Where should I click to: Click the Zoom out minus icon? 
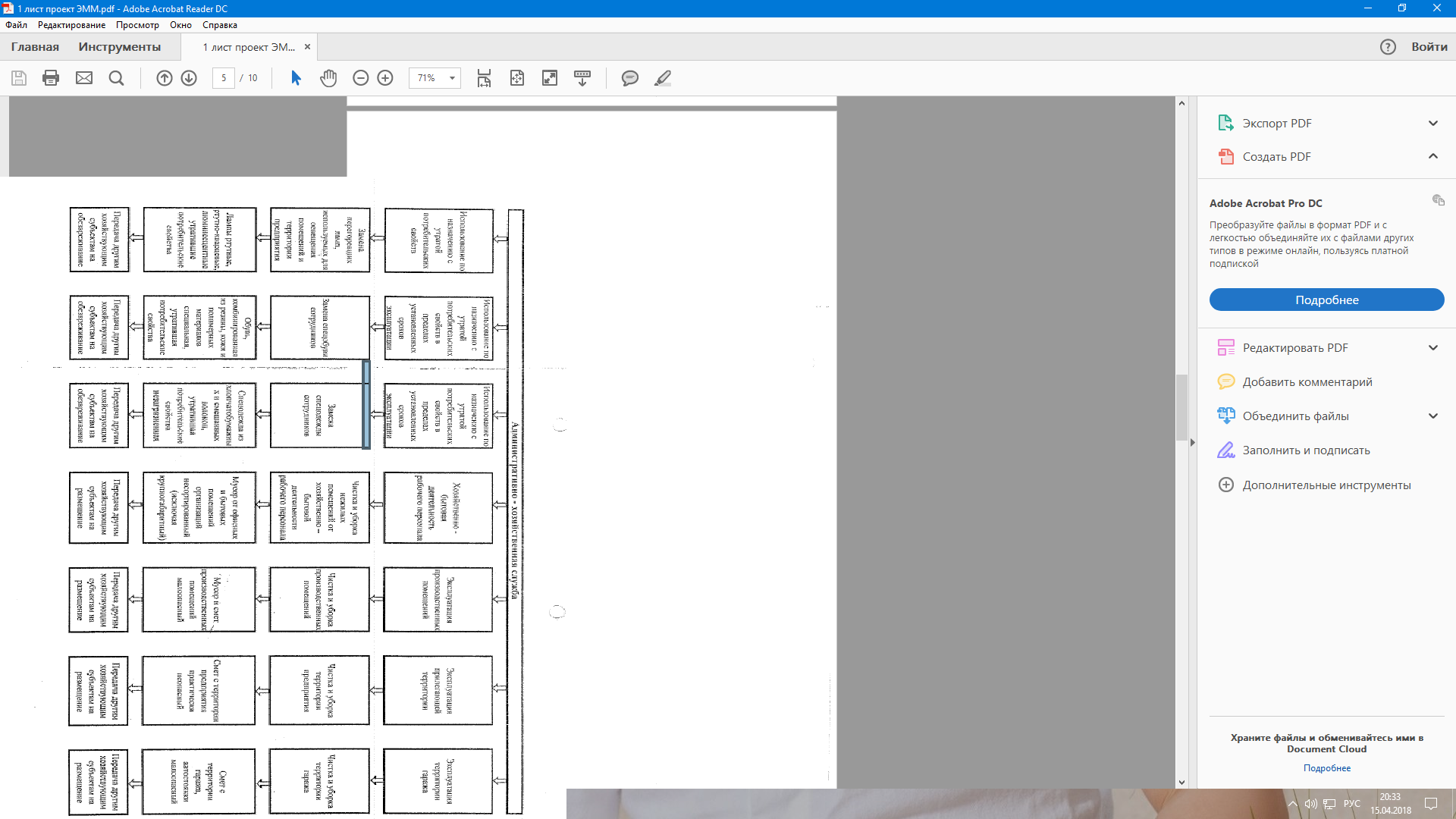click(x=361, y=78)
